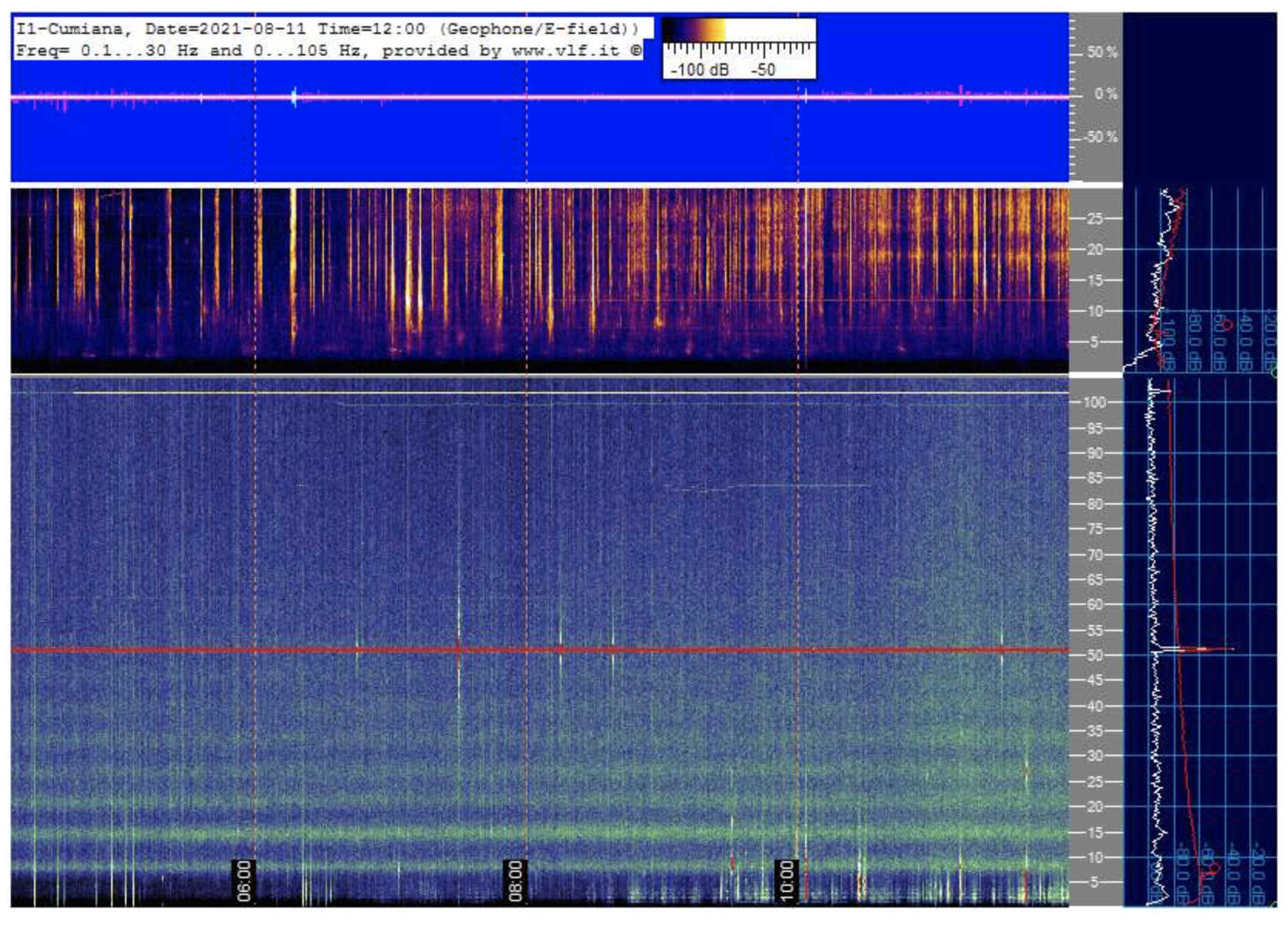The height and width of the screenshot is (926, 1288).
Task: Click the 35 Hz label on the lower spectrogram axis
Action: coord(1095,731)
